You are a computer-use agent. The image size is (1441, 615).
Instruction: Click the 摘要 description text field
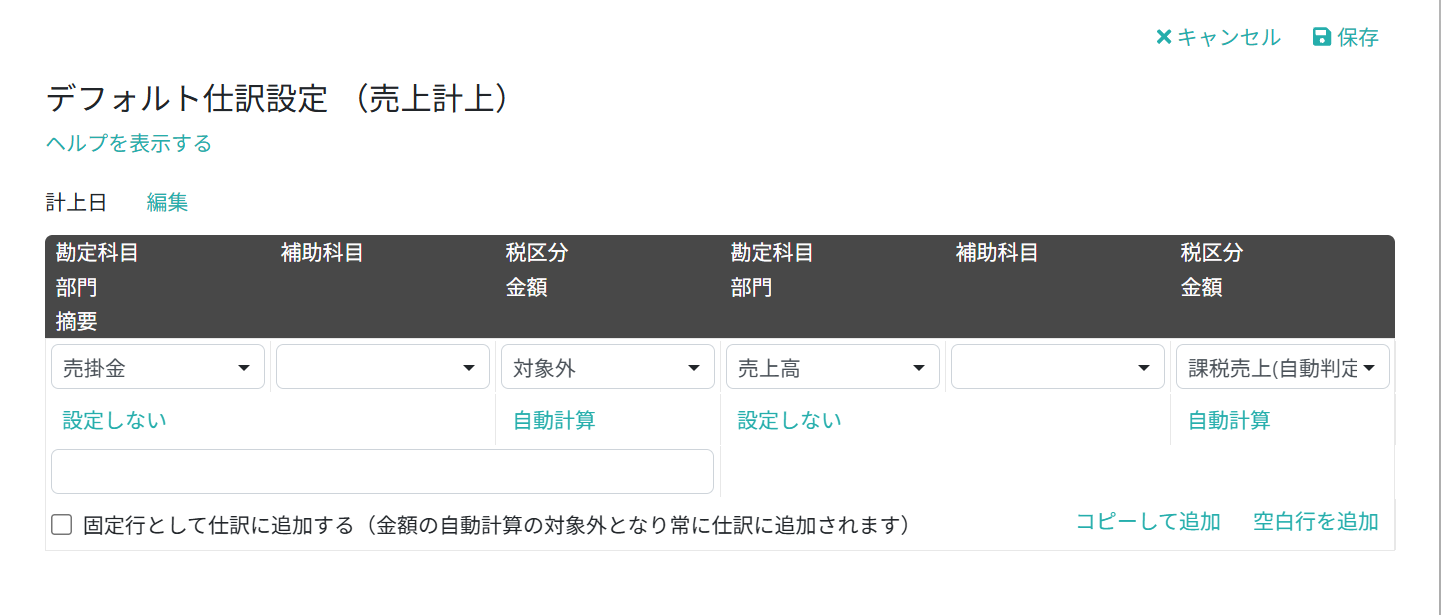coord(382,472)
